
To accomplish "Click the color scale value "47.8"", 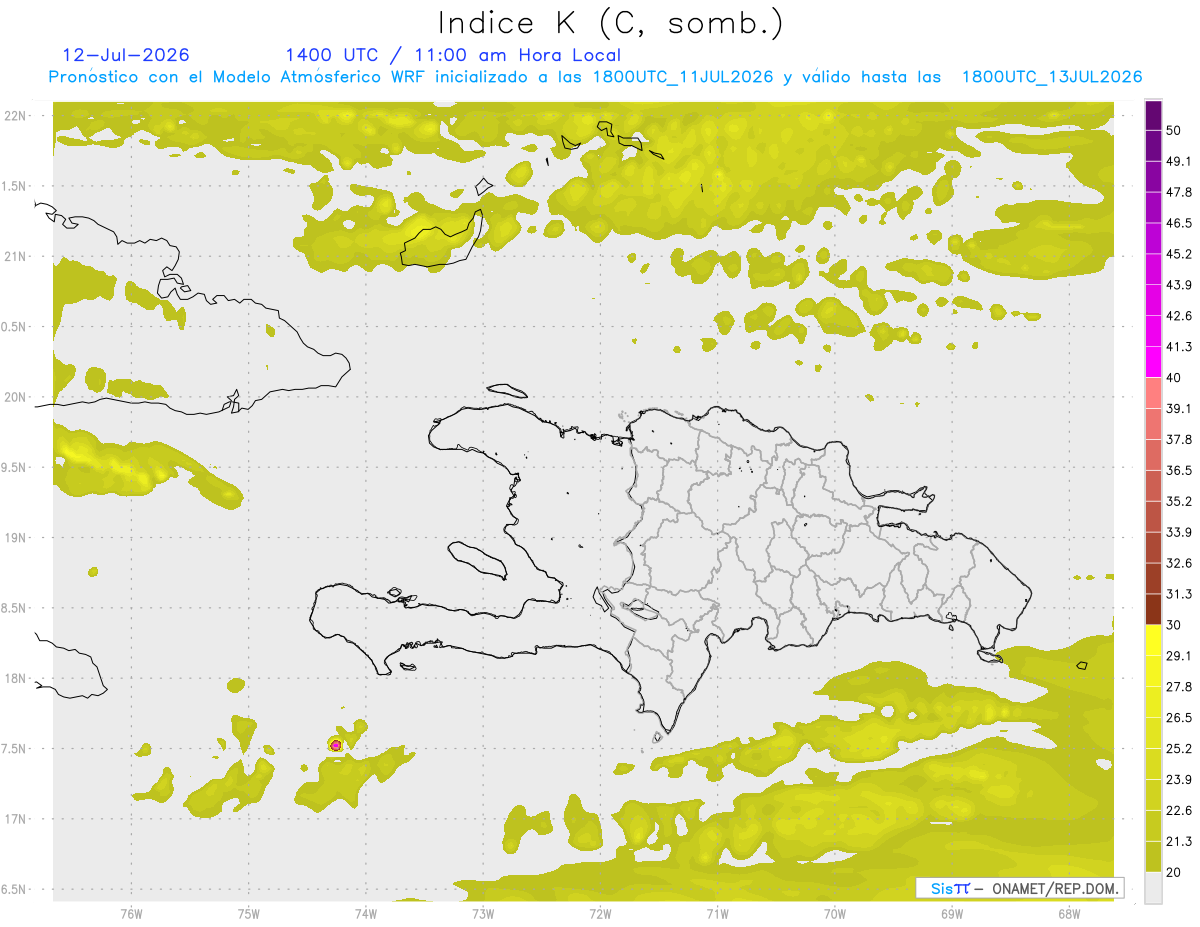I will (x=1179, y=192).
